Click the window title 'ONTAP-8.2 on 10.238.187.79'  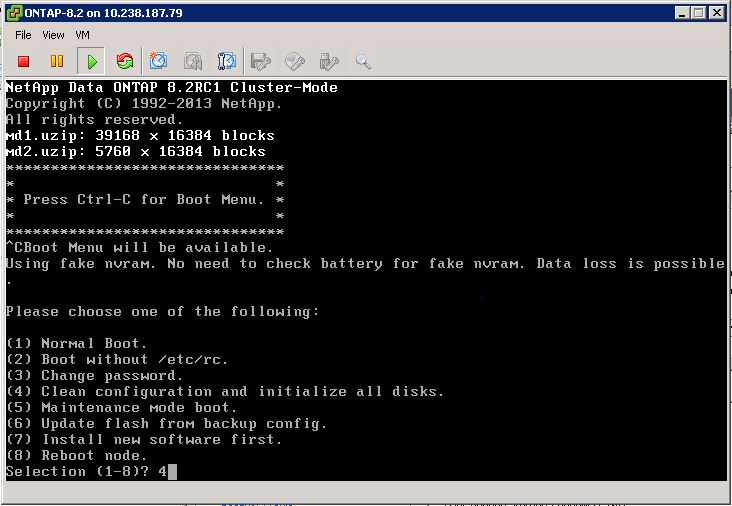[103, 13]
